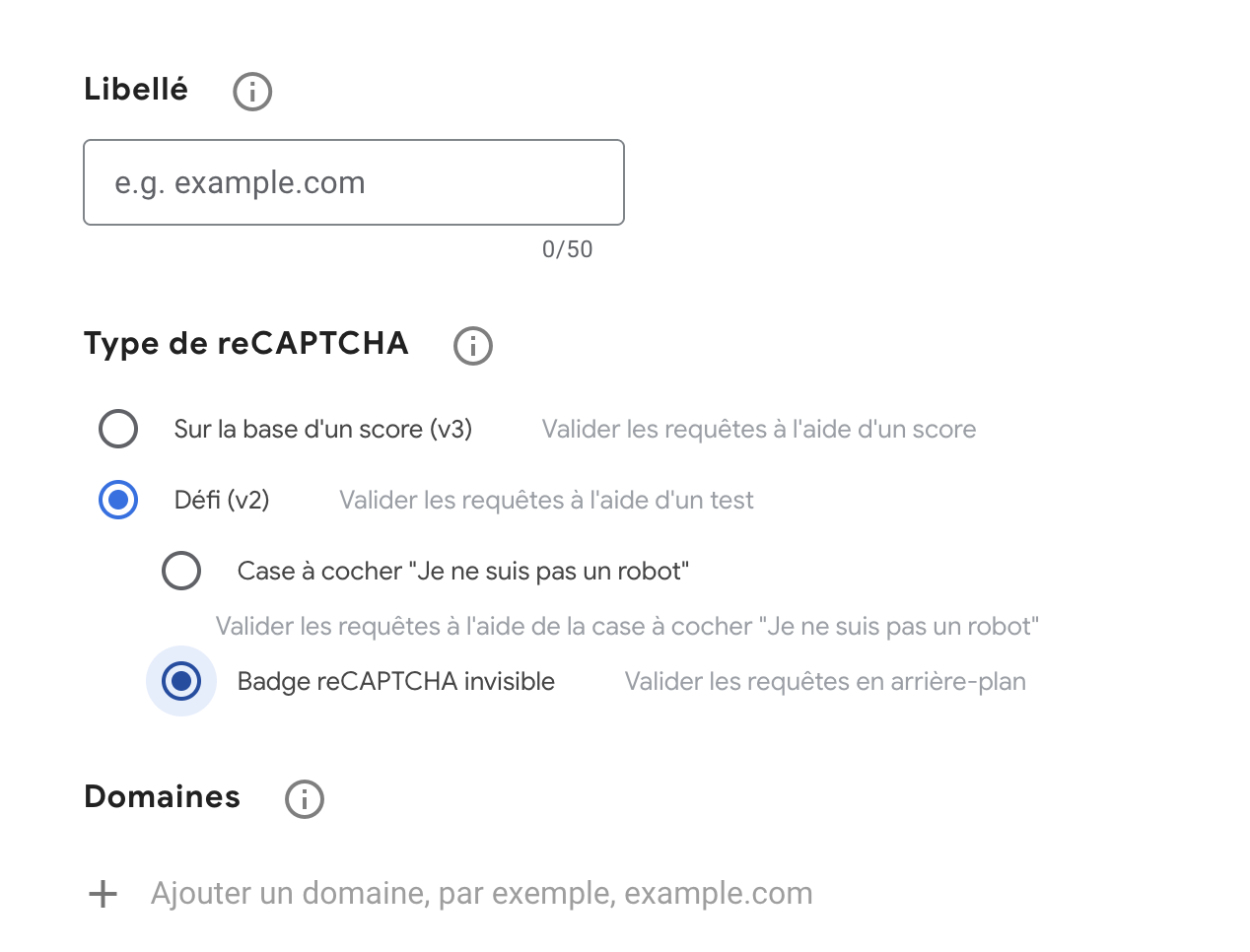The image size is (1250, 952).
Task: Click the "Libellé" heading text
Action: (136, 89)
